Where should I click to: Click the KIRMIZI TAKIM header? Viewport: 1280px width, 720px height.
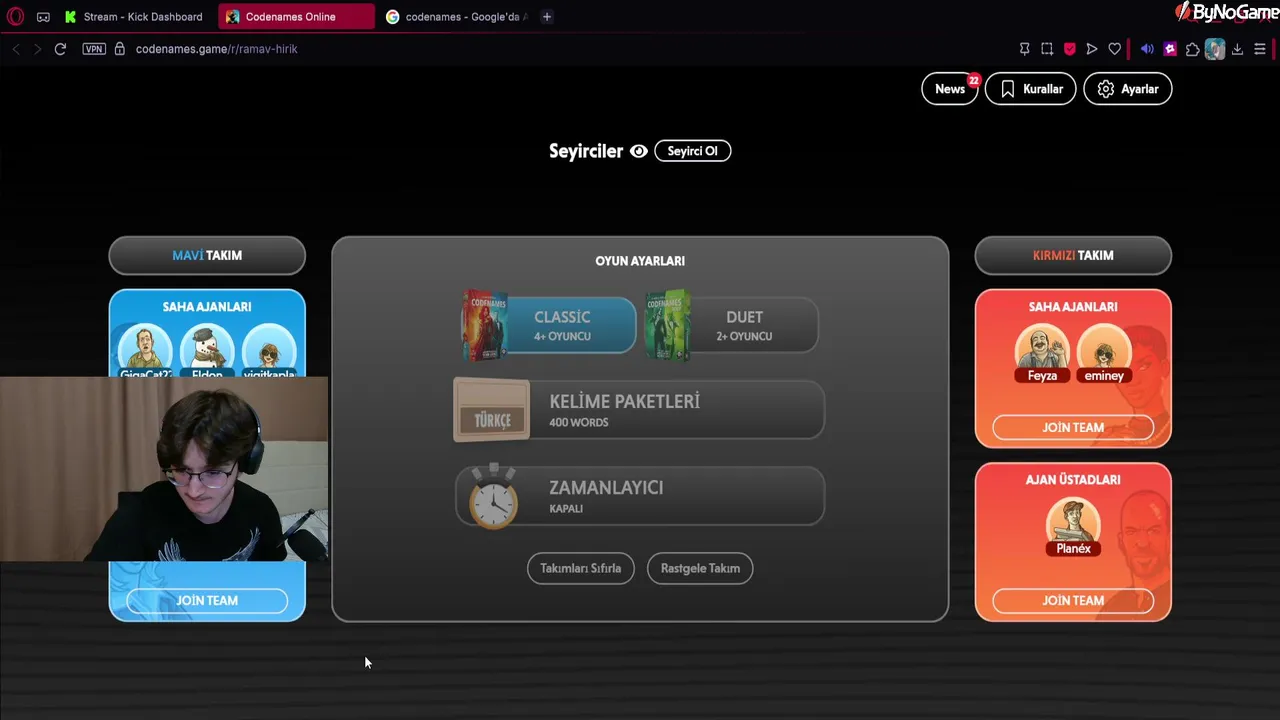click(x=1073, y=255)
